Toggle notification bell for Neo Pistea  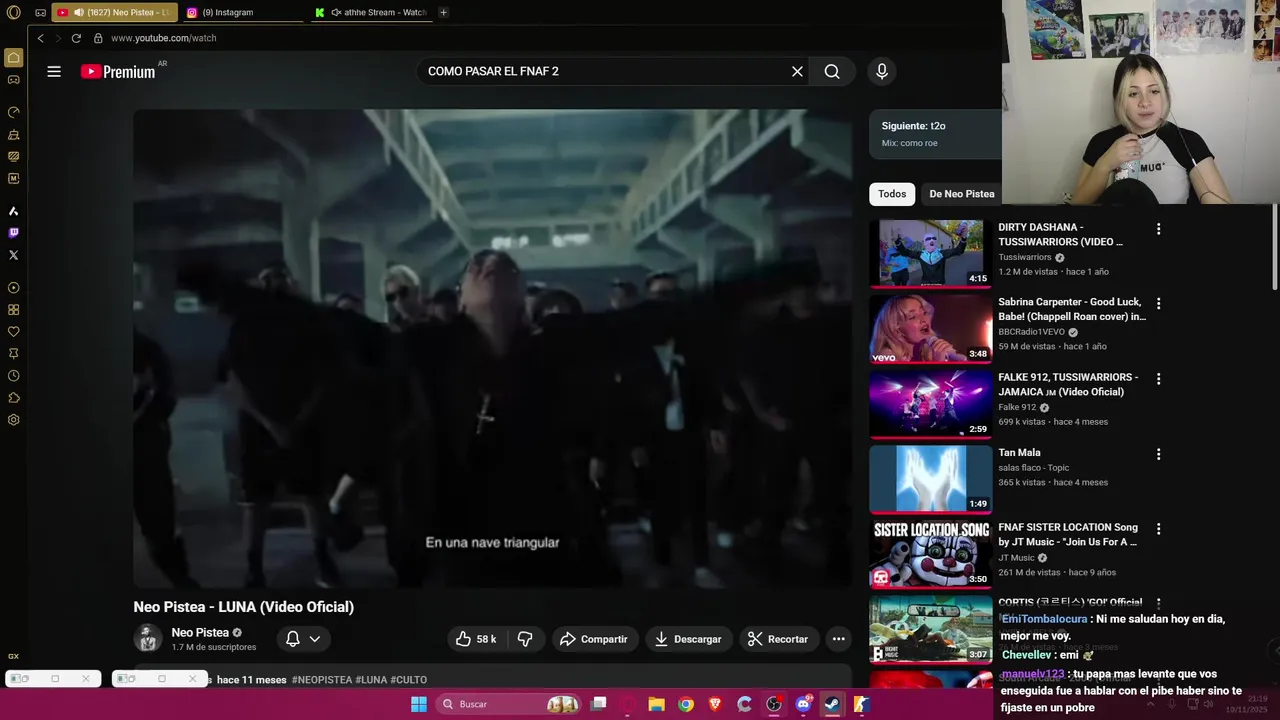(293, 639)
